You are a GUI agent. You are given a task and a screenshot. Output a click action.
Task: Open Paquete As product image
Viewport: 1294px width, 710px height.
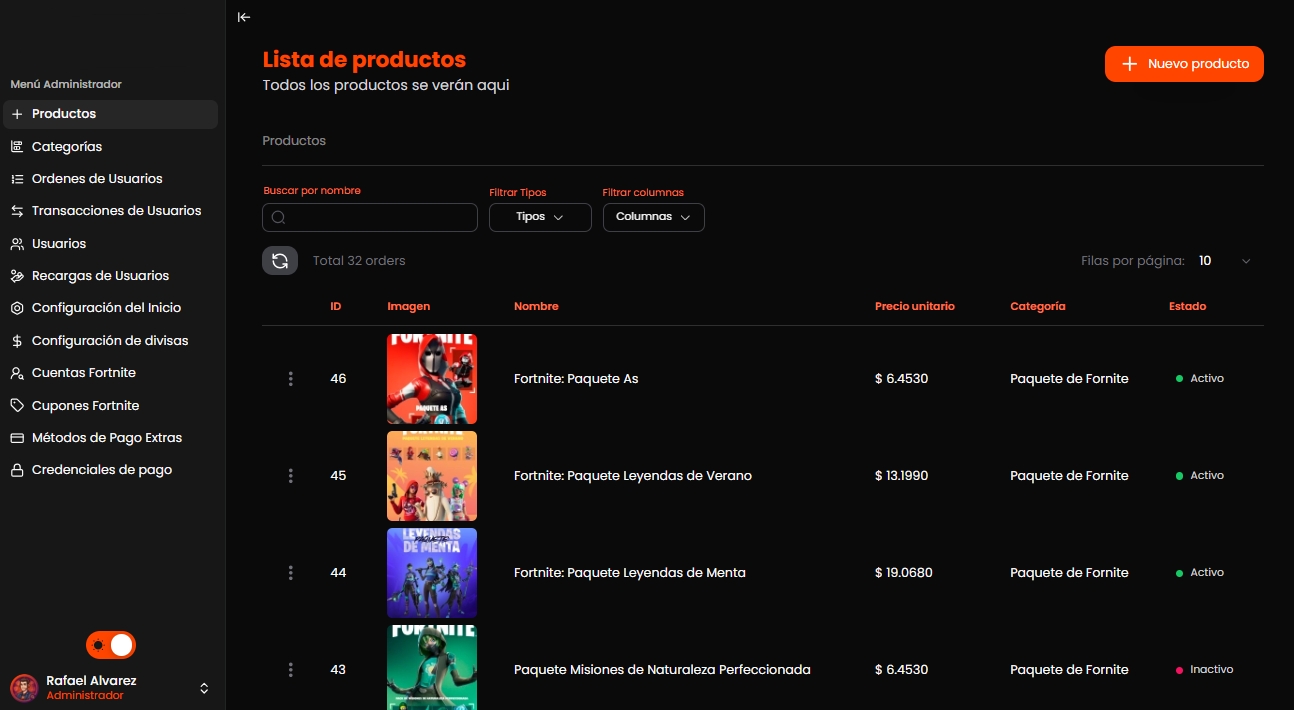point(432,379)
